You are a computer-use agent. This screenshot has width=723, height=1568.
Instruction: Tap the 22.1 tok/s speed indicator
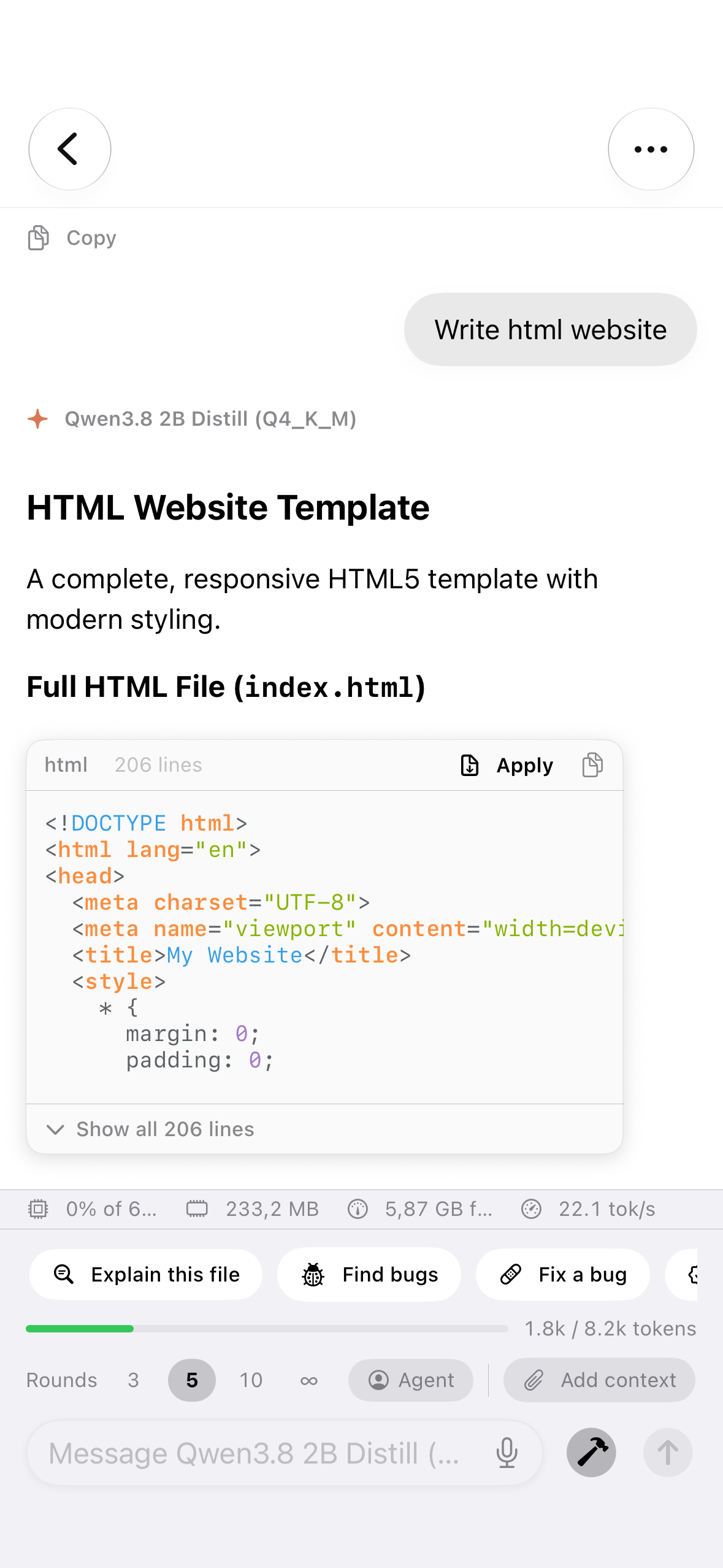coord(589,1209)
